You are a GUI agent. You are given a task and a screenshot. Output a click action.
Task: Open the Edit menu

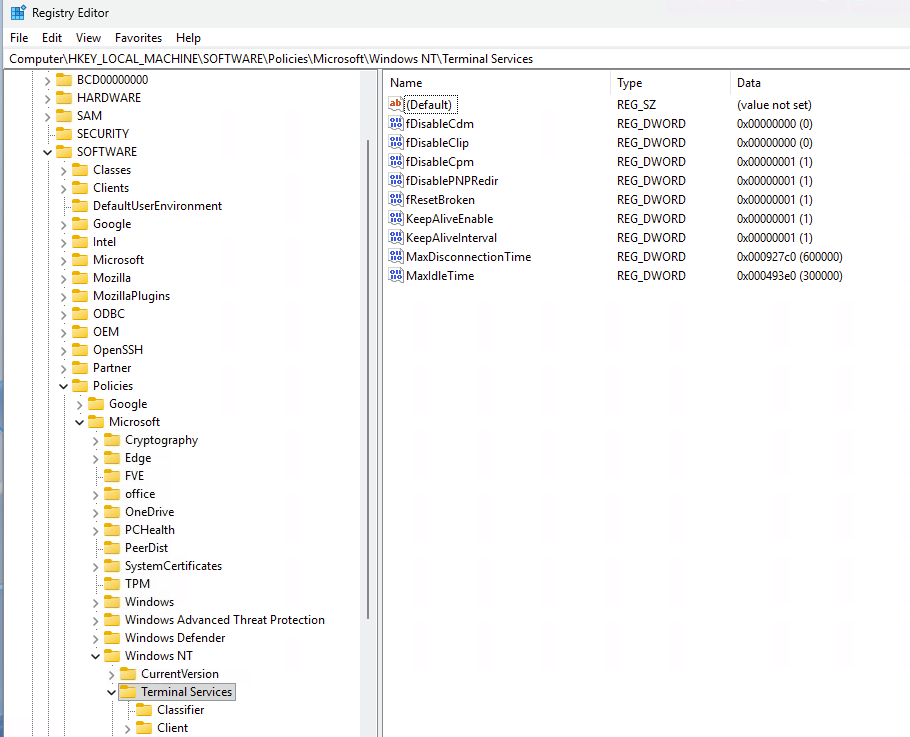[52, 38]
